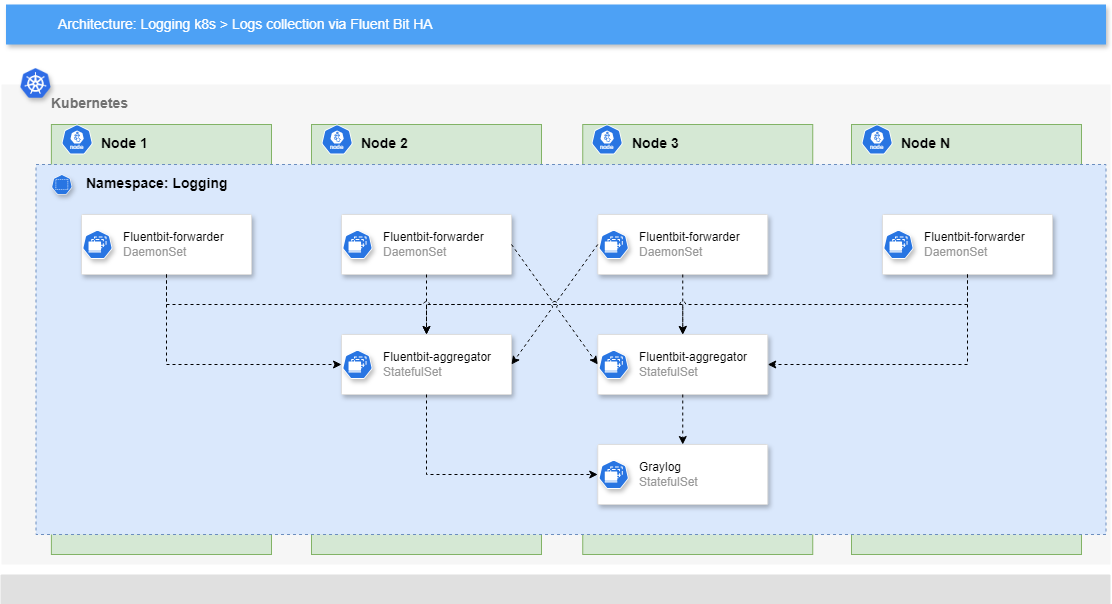1112x604 pixels.
Task: Click the 'Fluentbit-aggregator' text below Node 3's forwarder
Action: pos(693,357)
